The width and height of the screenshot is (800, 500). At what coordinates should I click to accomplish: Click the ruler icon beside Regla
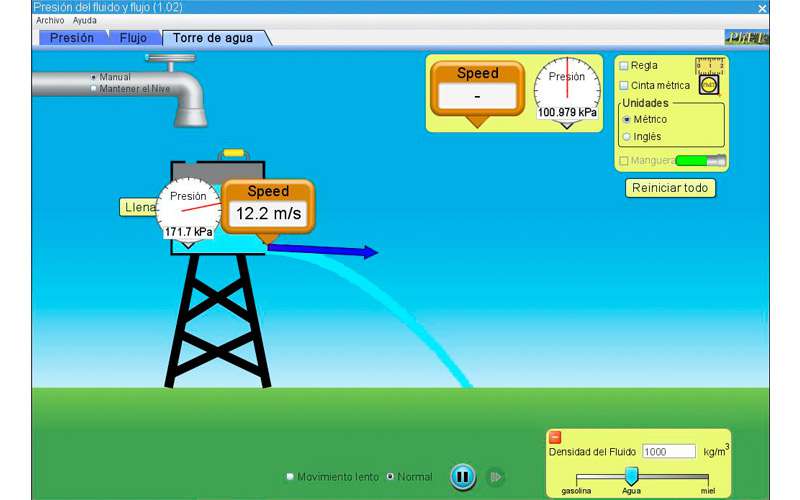[709, 66]
